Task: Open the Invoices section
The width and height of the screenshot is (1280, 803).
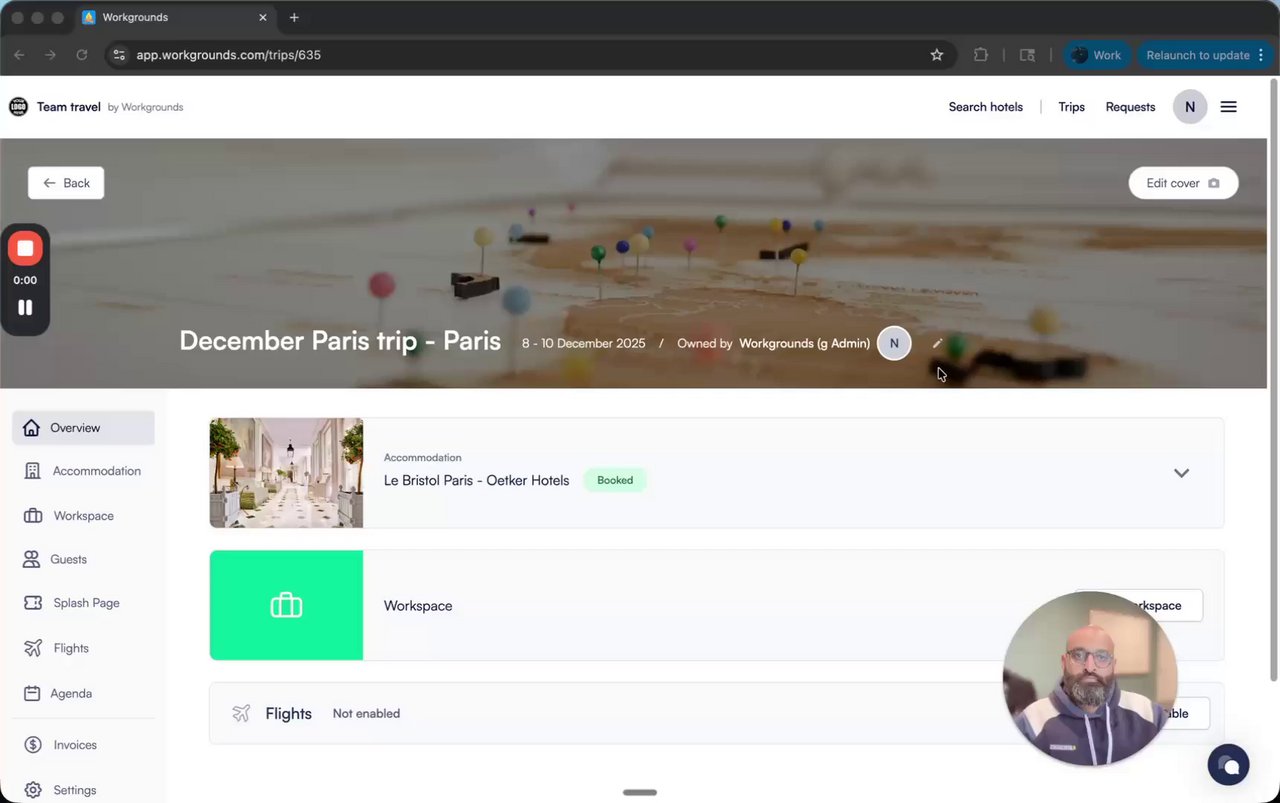Action: pos(83,745)
